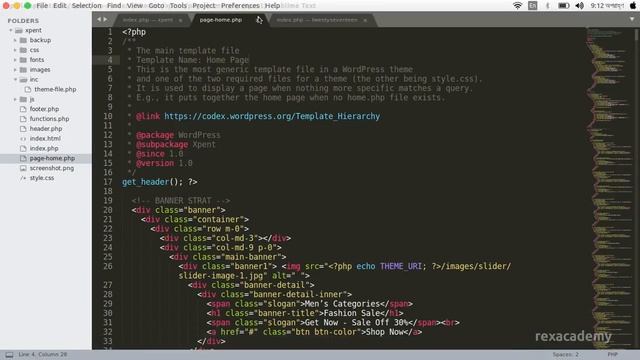Open style.css in the sidebar
The image size is (640, 360).
(42, 178)
